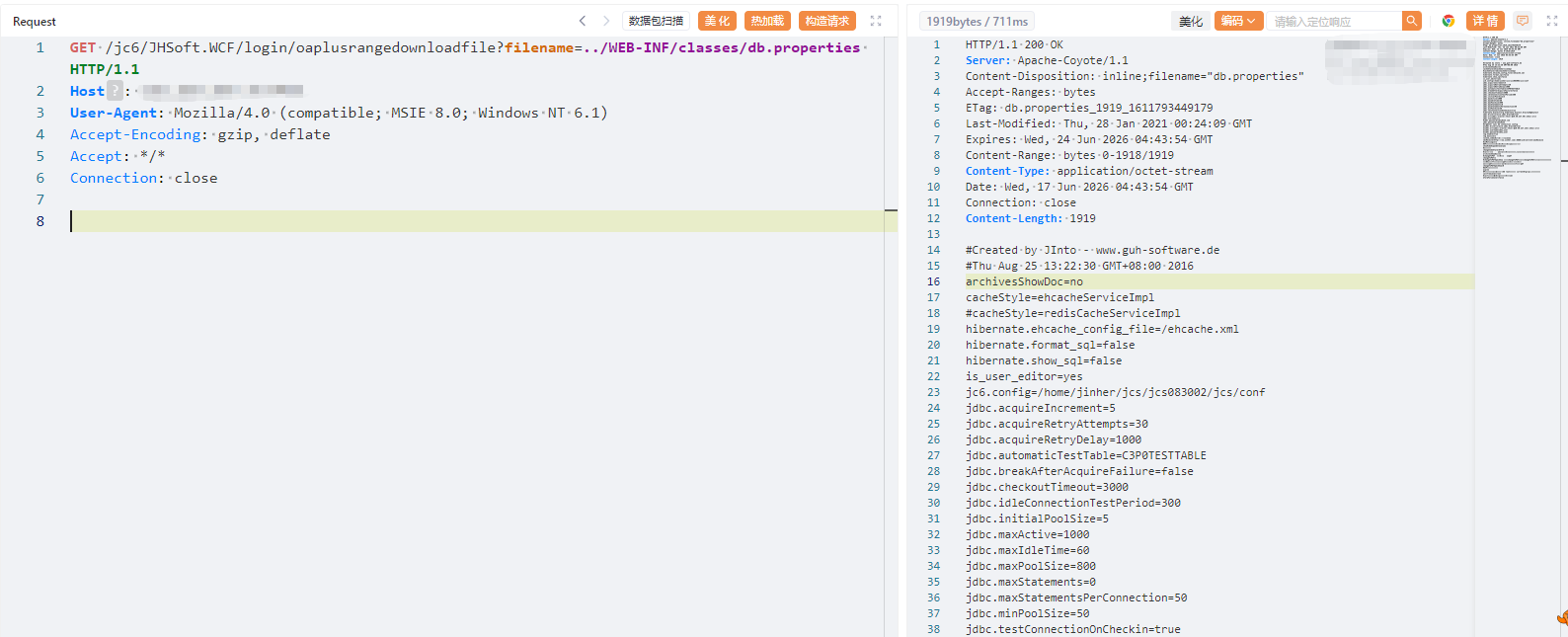The width and height of the screenshot is (1568, 637).
Task: Click the 'jdbc.automaticTestTable=C3P0TESTTABLE' line
Action: pos(1086,455)
